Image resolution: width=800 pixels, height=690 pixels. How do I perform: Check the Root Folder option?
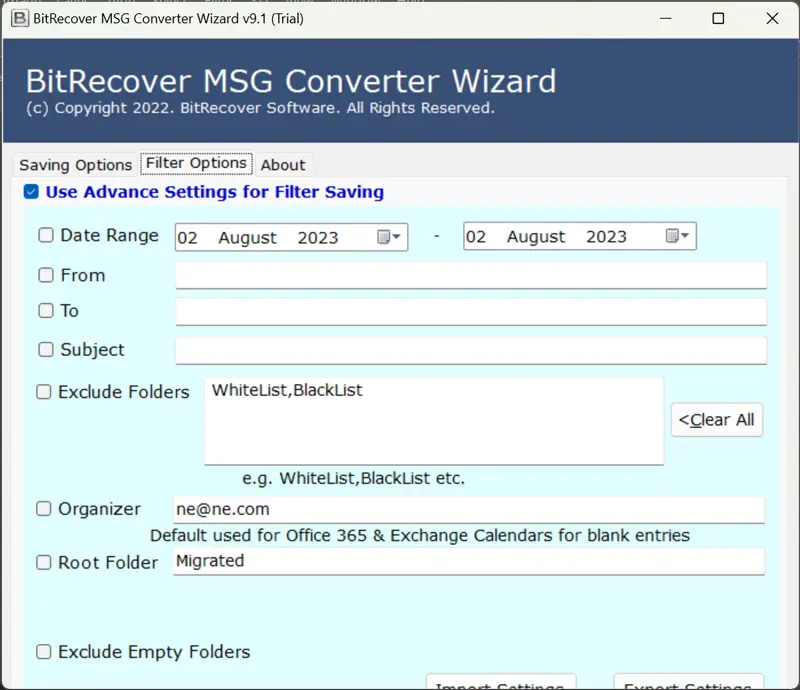pyautogui.click(x=44, y=563)
